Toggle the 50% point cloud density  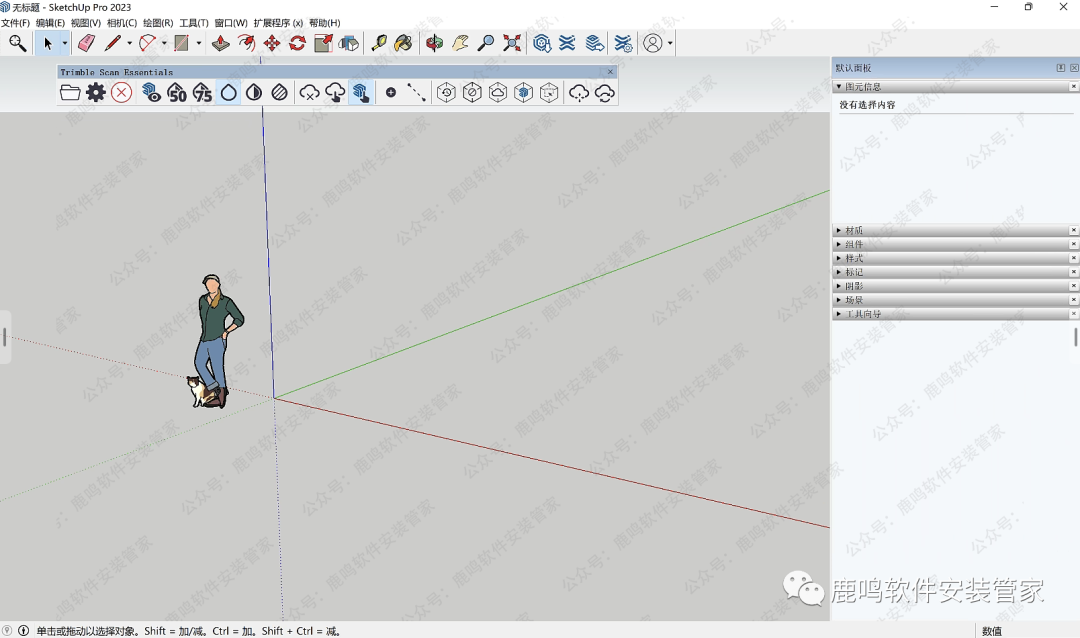point(177,93)
